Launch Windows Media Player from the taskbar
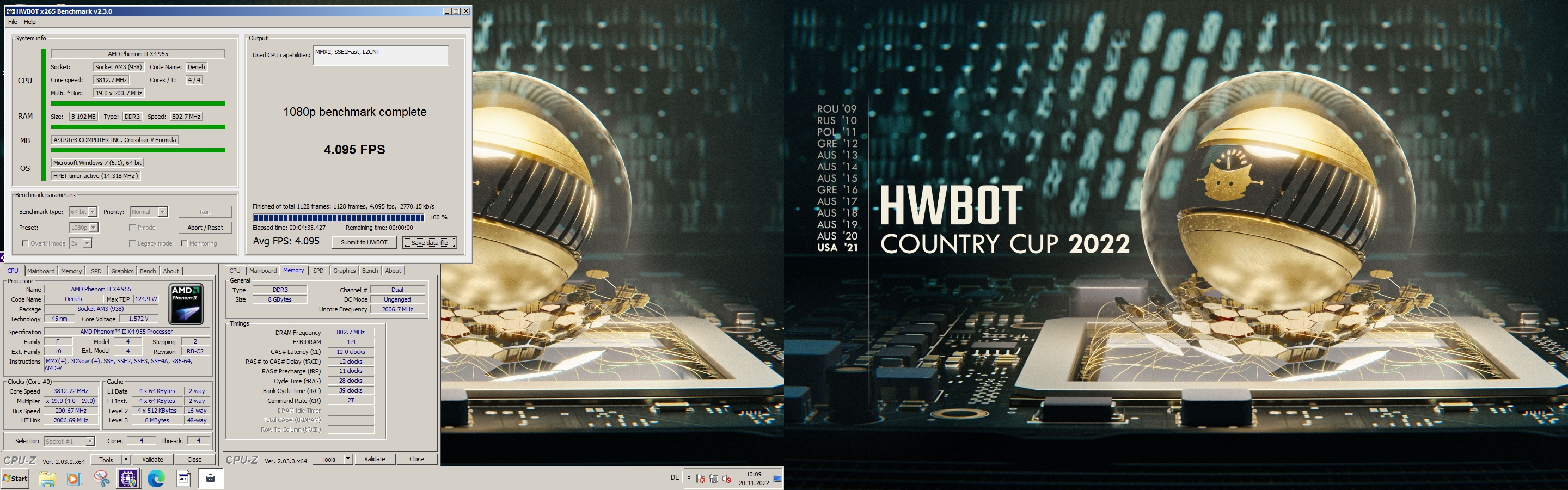Image resolution: width=1568 pixels, height=490 pixels. click(x=73, y=479)
